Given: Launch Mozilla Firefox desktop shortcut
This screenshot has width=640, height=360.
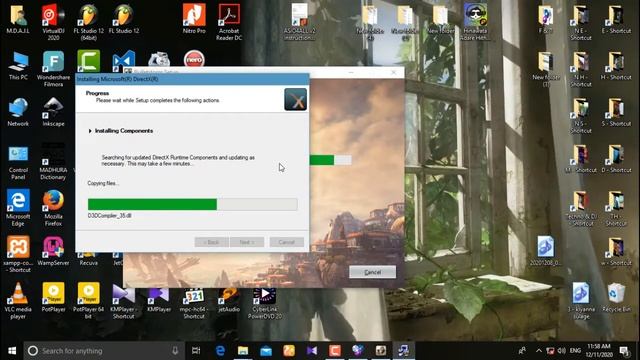Looking at the screenshot, I should point(53,208).
